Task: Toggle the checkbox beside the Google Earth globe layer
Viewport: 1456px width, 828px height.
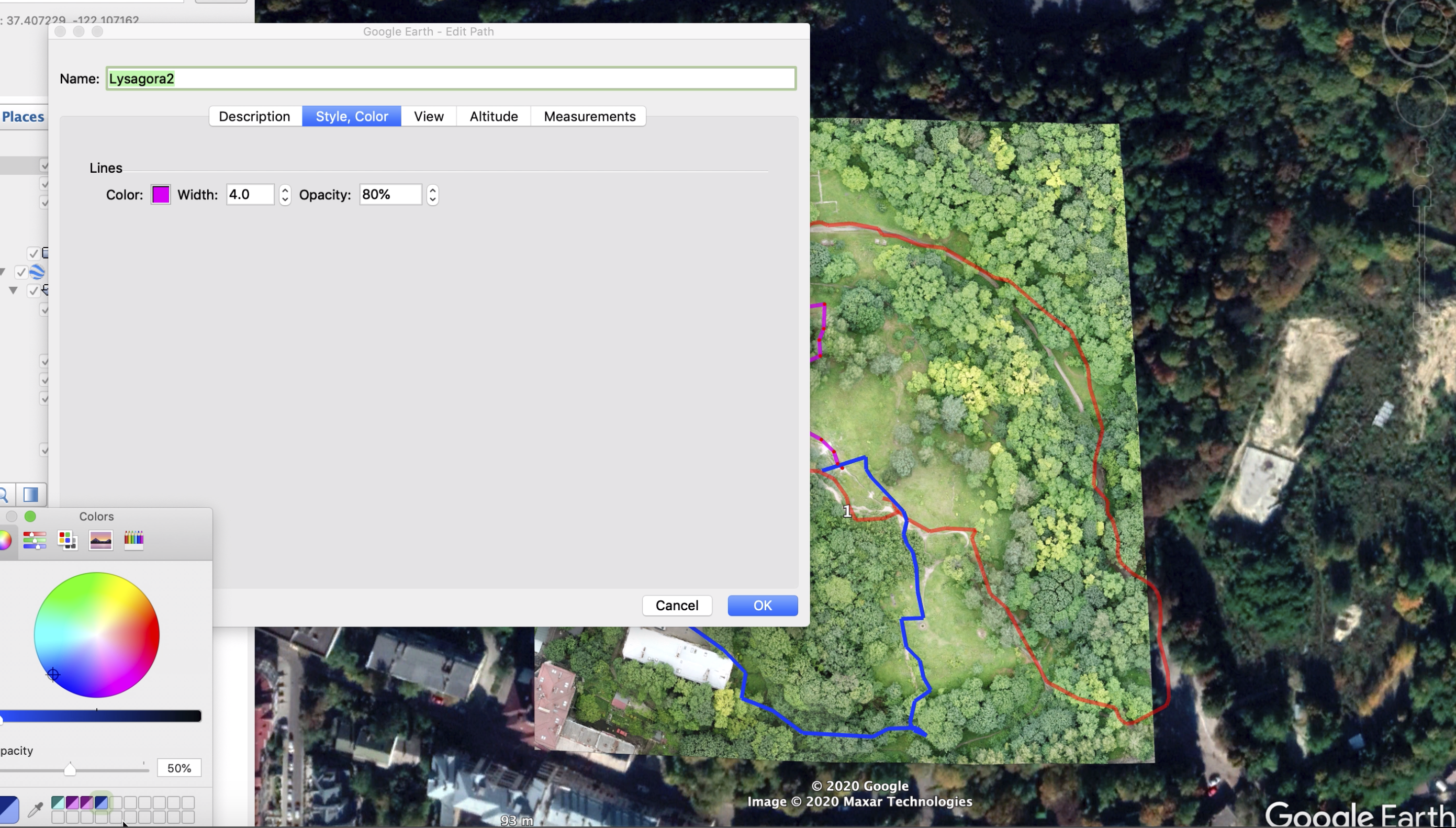Action: [21, 272]
